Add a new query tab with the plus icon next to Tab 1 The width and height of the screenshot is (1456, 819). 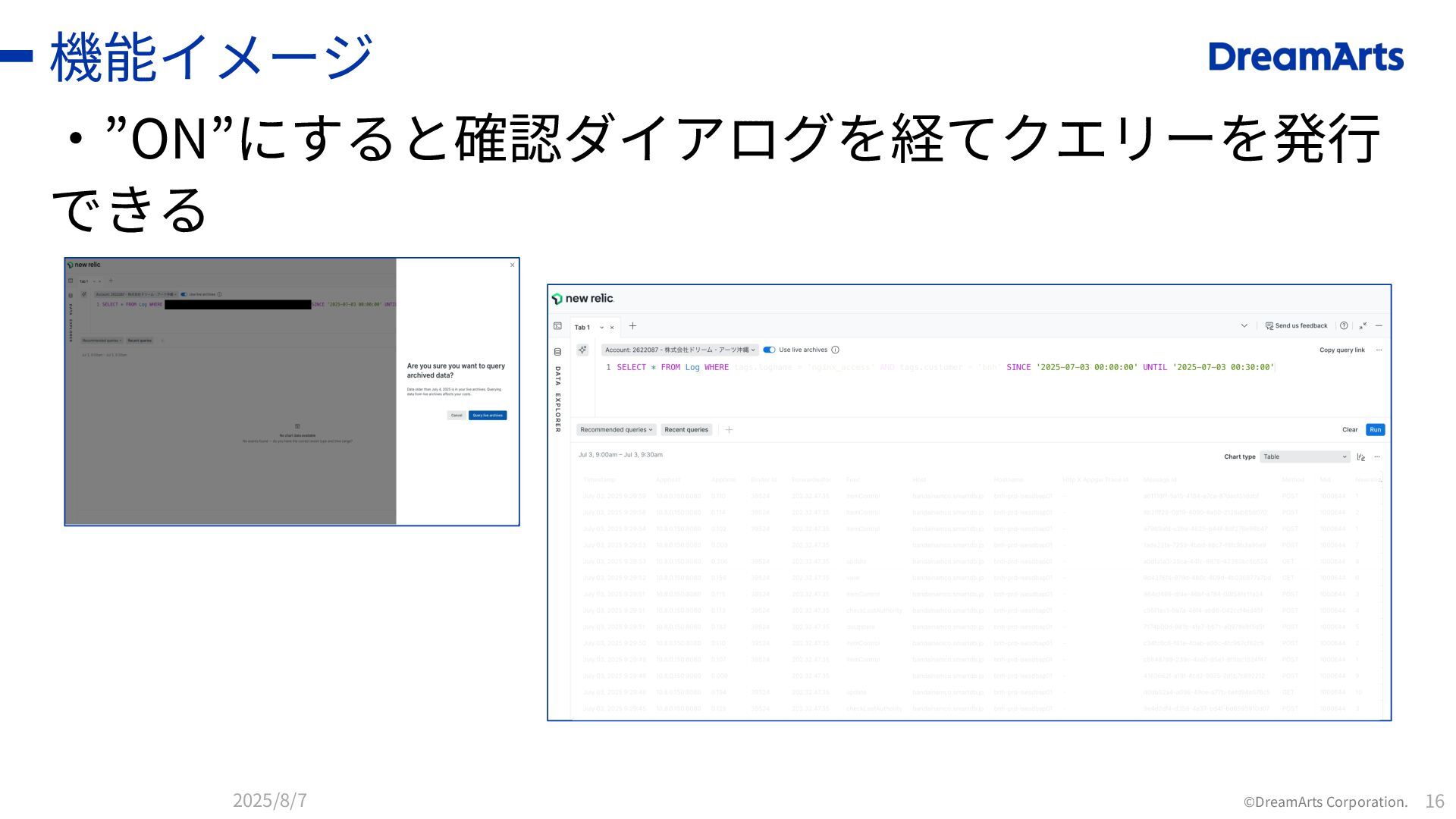[x=632, y=326]
